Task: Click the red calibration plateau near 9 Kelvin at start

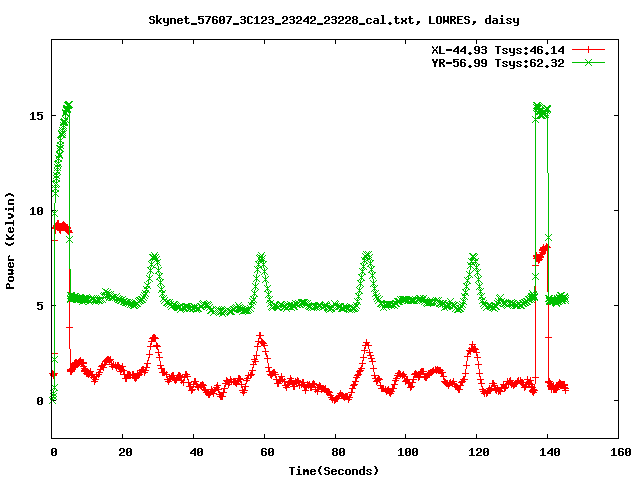Action: pos(62,228)
